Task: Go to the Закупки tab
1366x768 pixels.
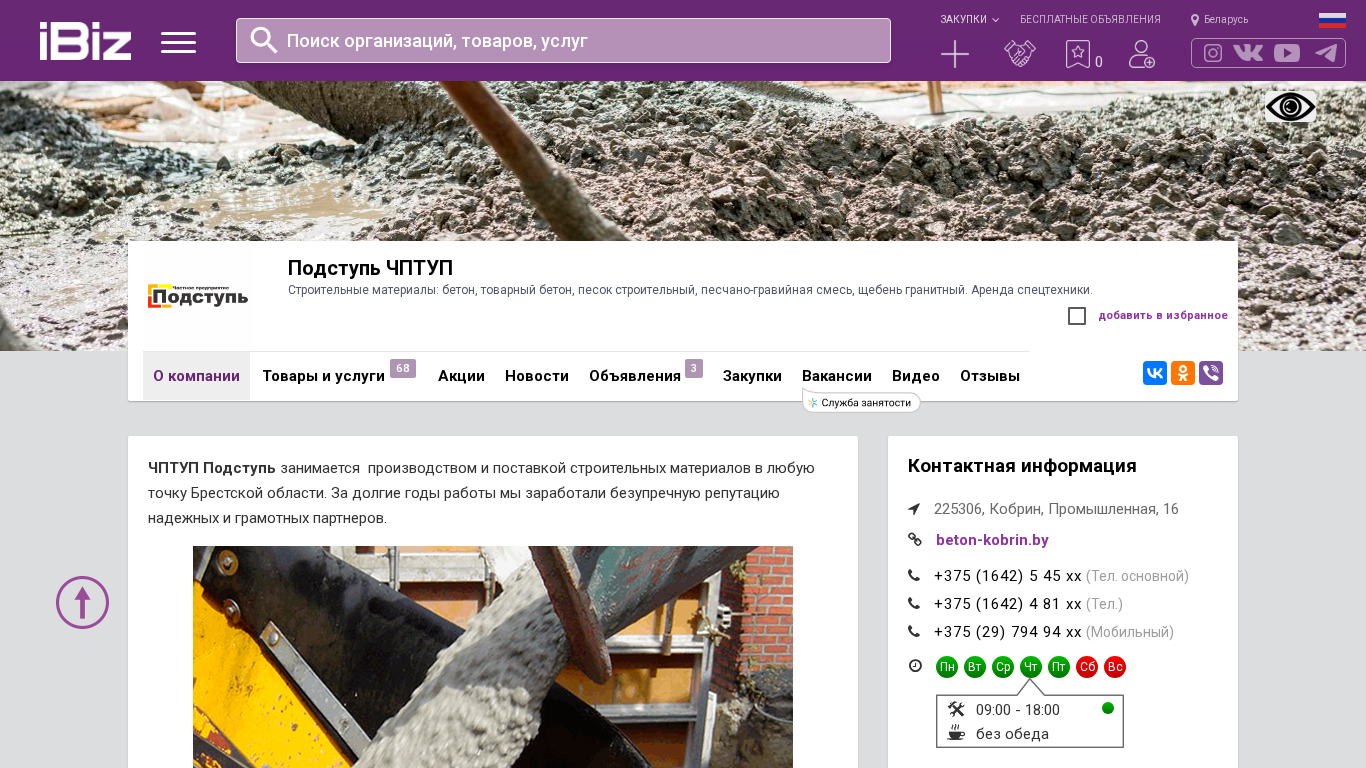Action: point(752,376)
